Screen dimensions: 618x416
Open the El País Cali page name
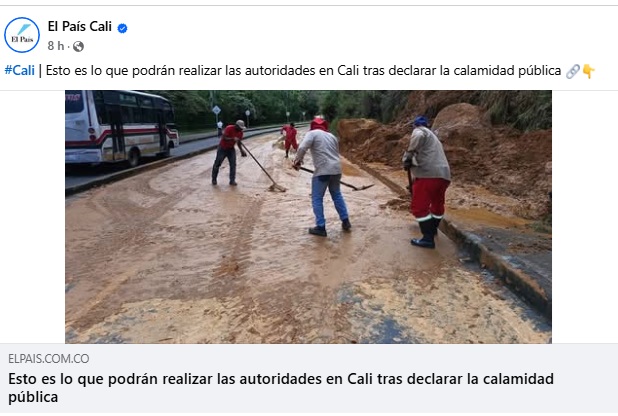tap(80, 26)
